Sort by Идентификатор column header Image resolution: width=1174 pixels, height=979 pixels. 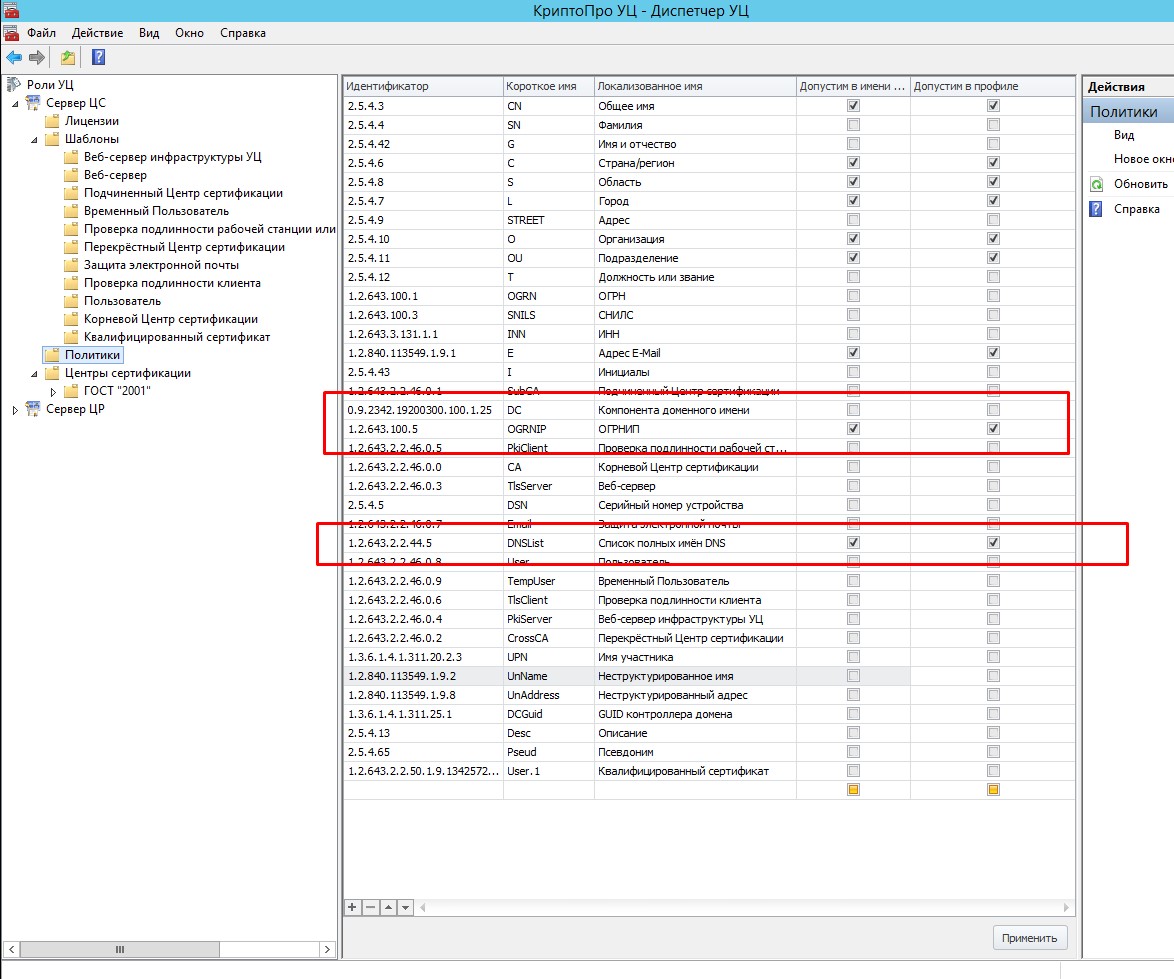point(423,86)
